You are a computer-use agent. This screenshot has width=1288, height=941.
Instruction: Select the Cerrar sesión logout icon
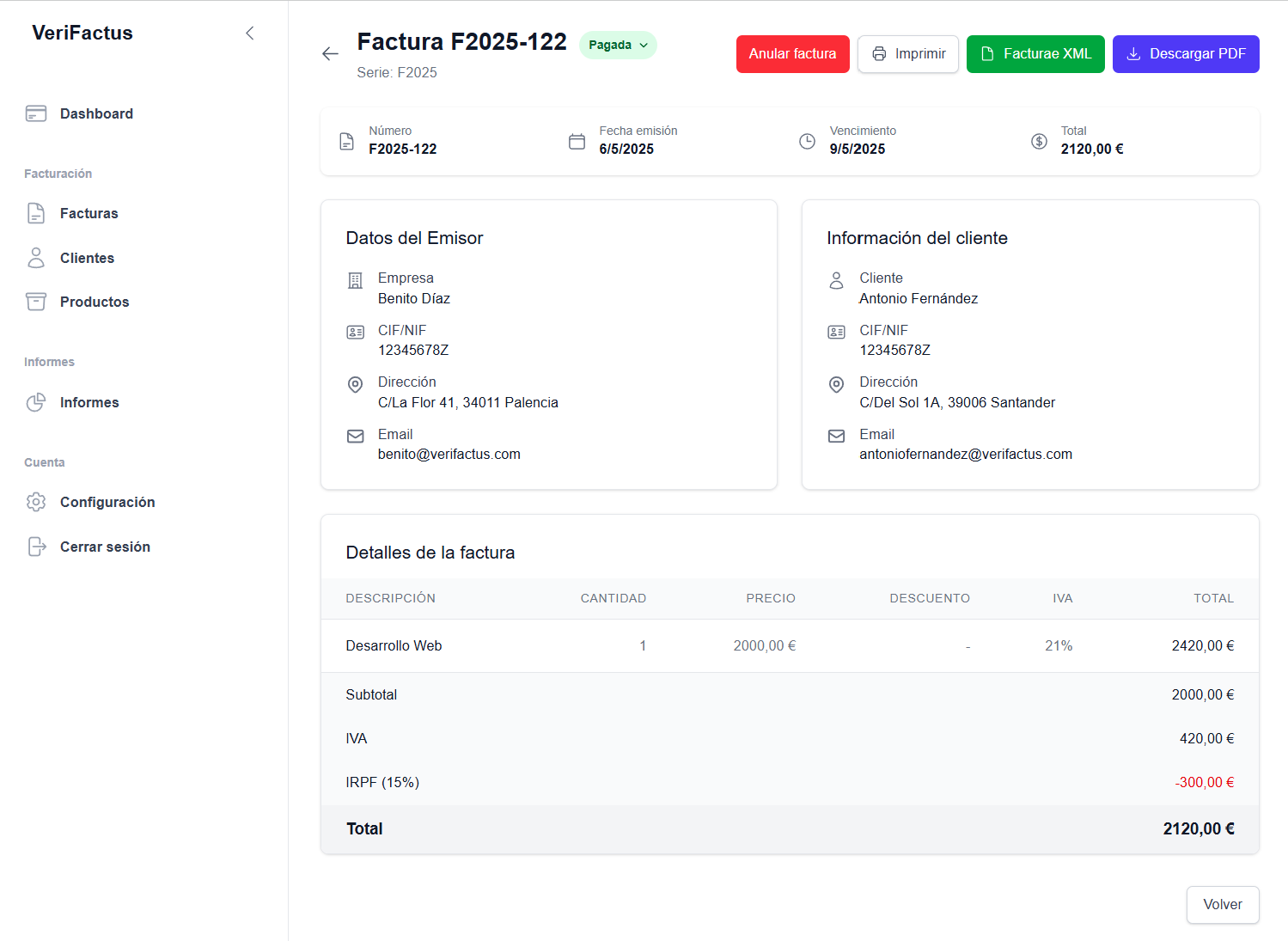[x=35, y=546]
